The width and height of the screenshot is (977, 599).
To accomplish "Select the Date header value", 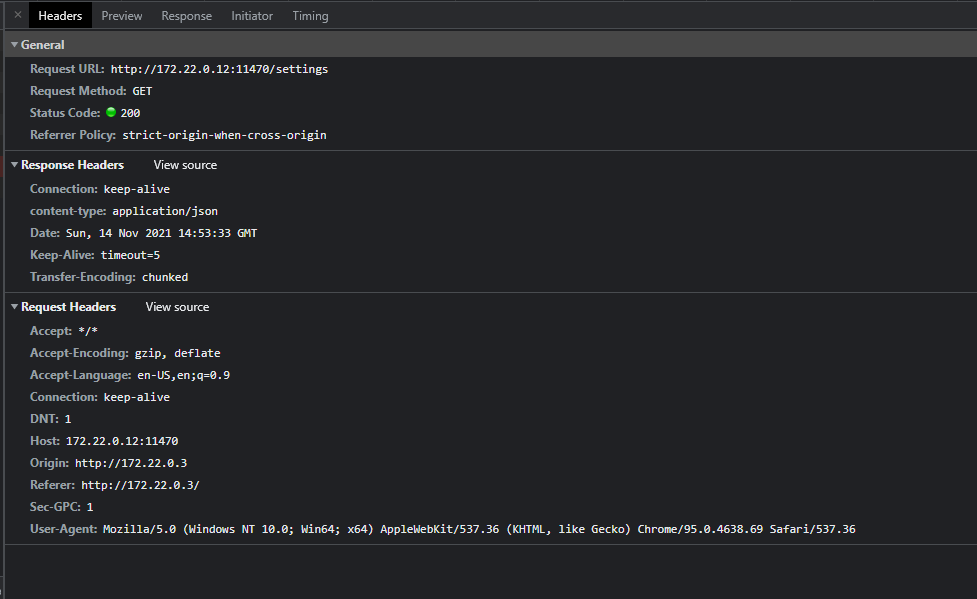I will [161, 233].
